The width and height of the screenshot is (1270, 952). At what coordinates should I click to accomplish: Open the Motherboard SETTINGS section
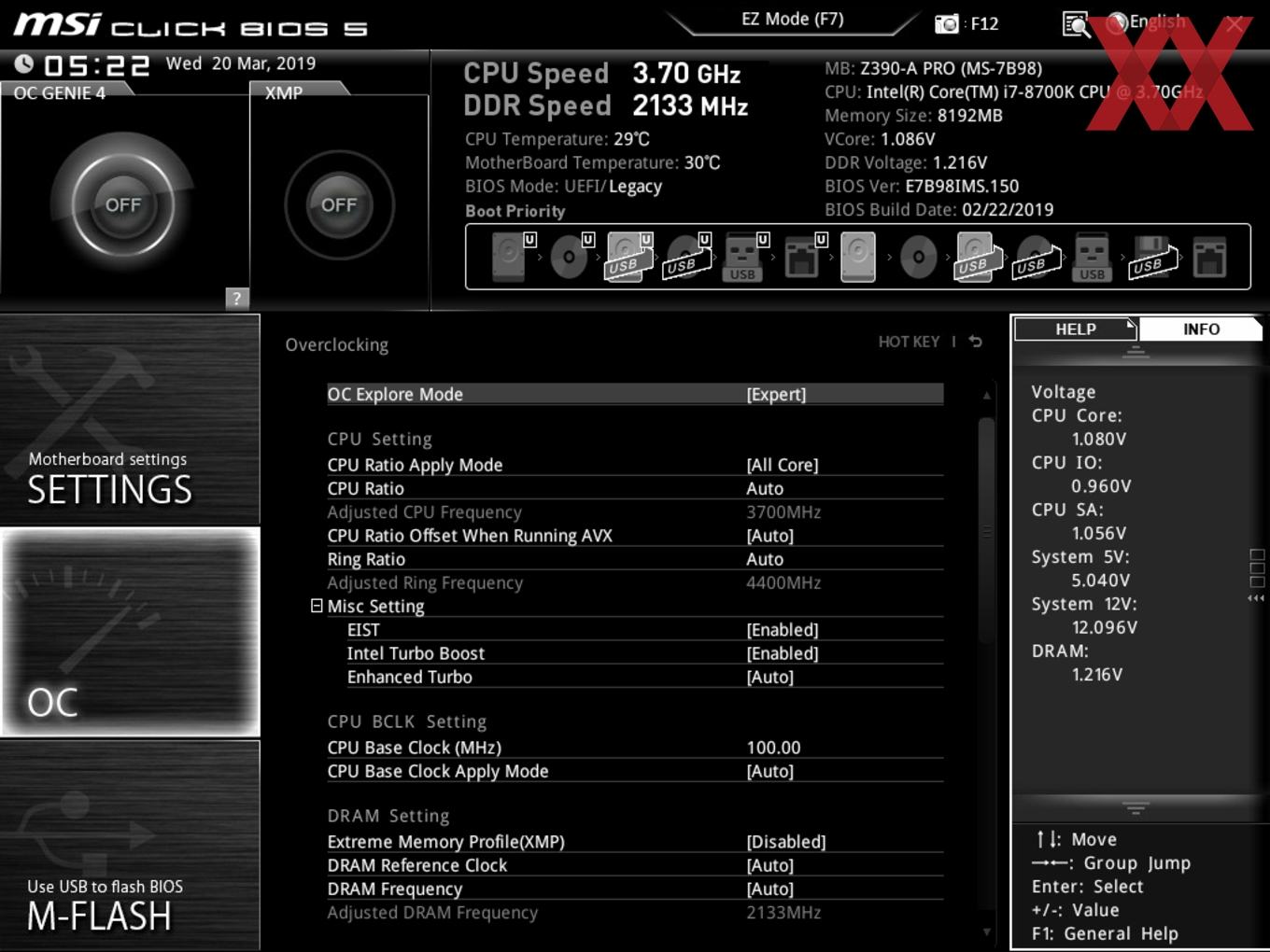[x=130, y=420]
